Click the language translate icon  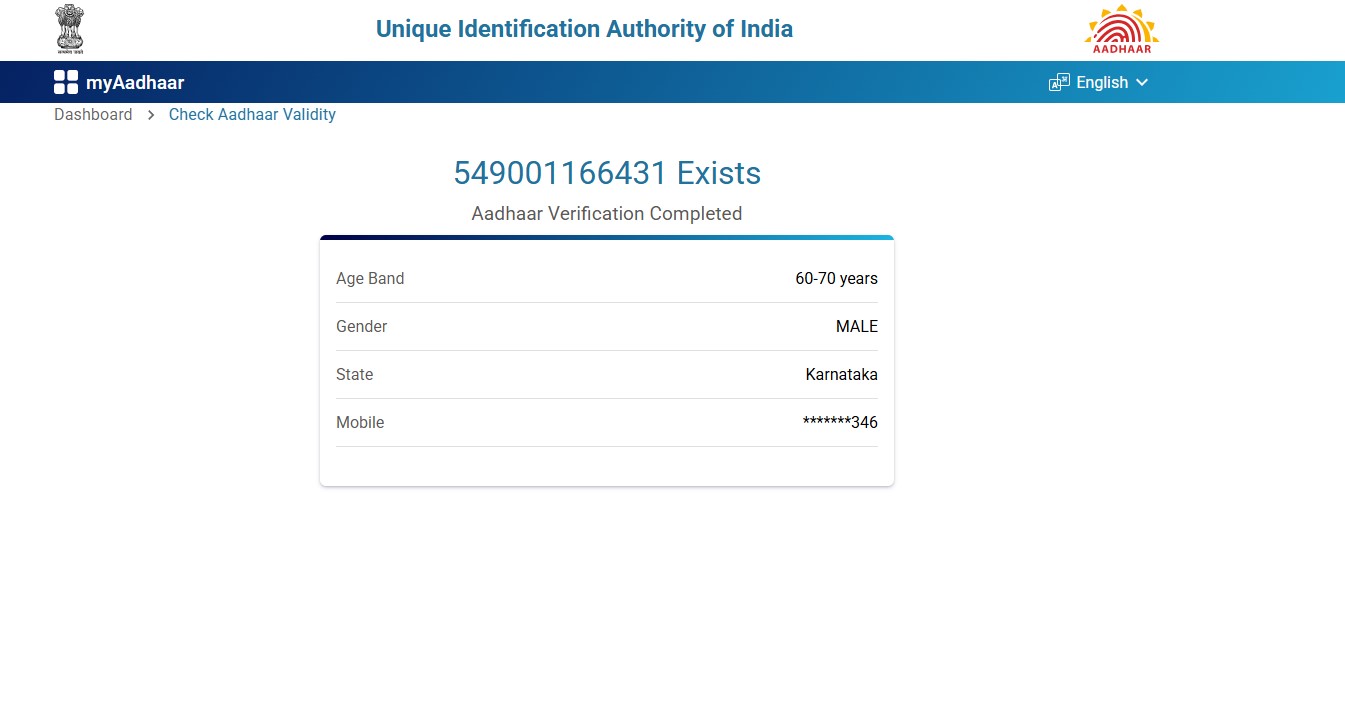(1059, 82)
